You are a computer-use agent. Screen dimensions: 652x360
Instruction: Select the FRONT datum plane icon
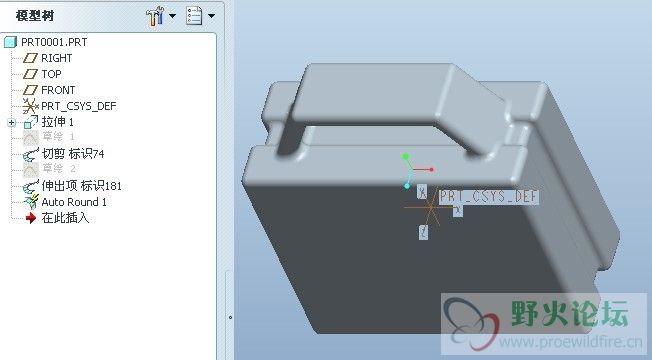coord(30,90)
